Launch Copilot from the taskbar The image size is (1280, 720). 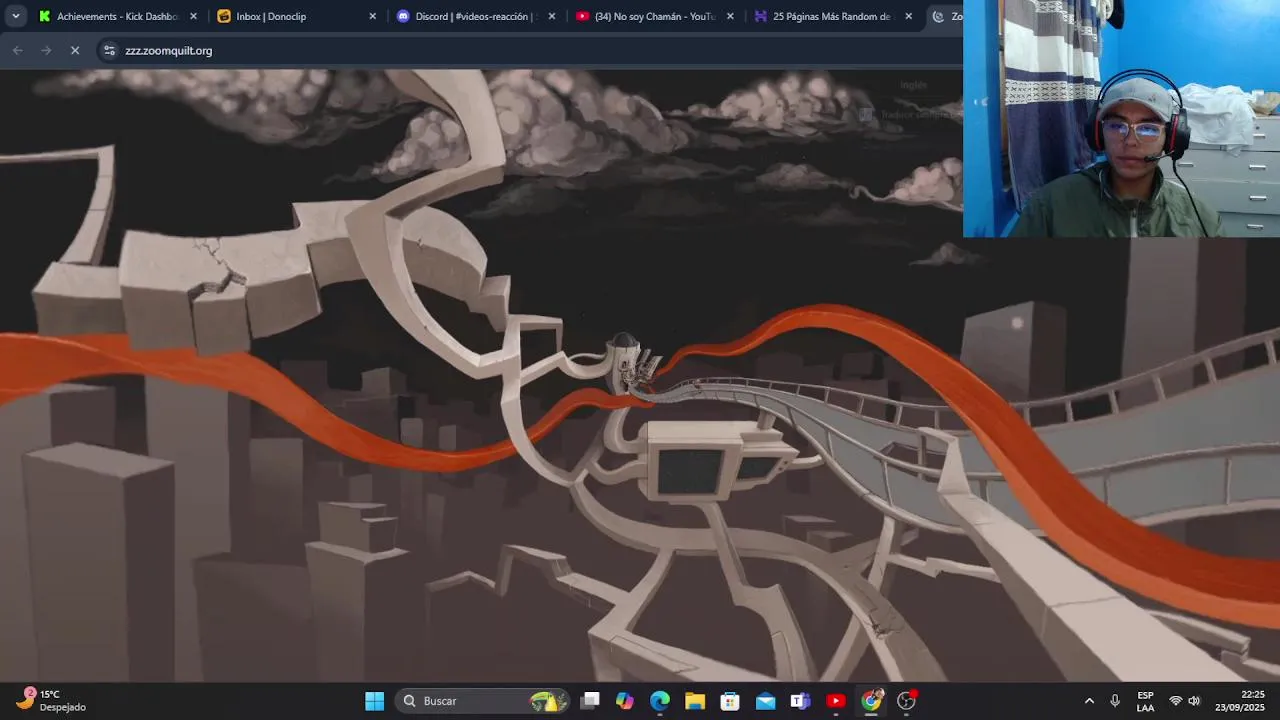click(625, 701)
